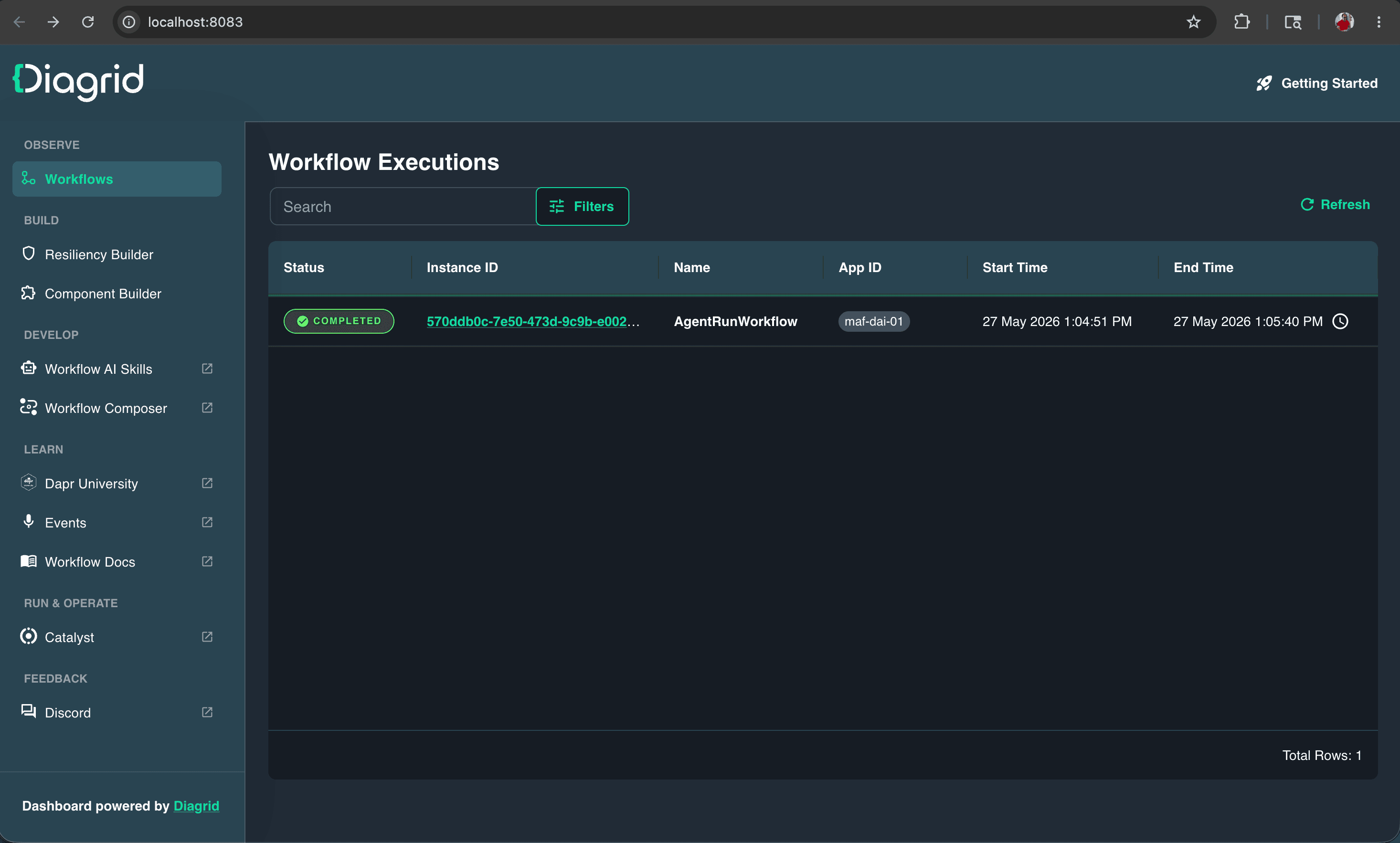1400x843 pixels.
Task: Sort by the Start Time column header
Action: [1015, 268]
